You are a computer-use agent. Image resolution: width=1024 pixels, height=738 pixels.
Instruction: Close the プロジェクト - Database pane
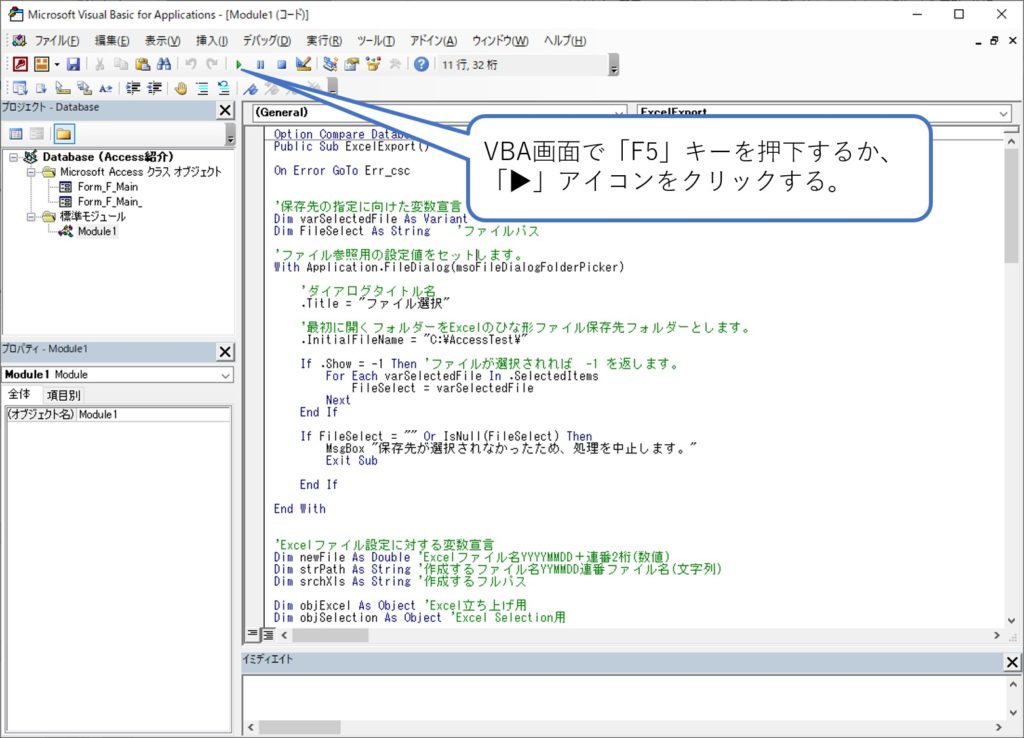pos(225,110)
